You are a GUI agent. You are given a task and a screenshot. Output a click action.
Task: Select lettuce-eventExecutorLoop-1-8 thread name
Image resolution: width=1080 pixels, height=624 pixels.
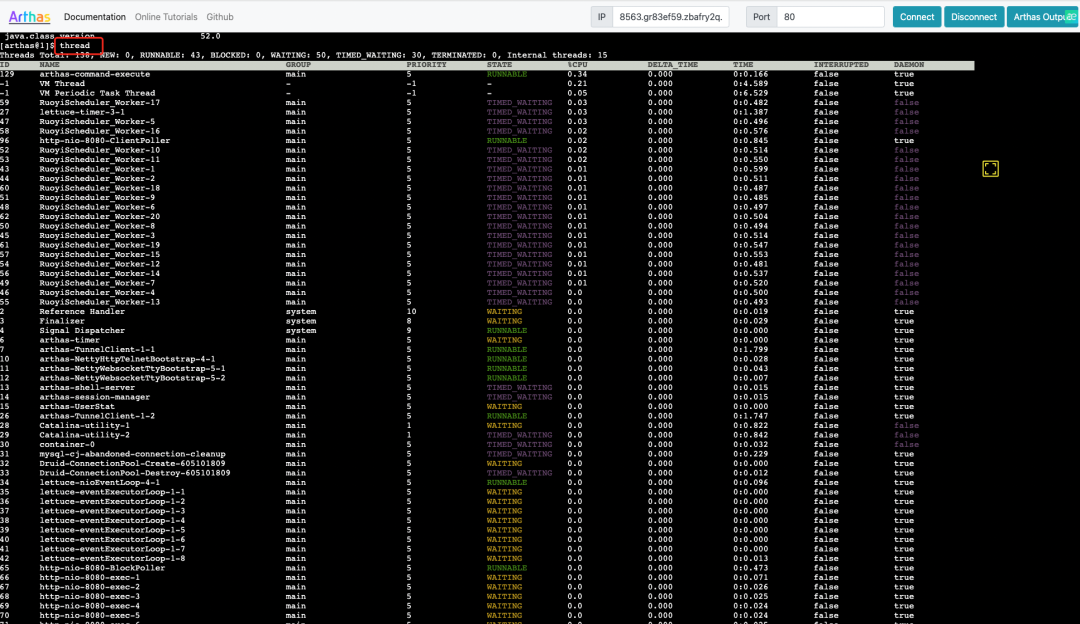(x=112, y=559)
